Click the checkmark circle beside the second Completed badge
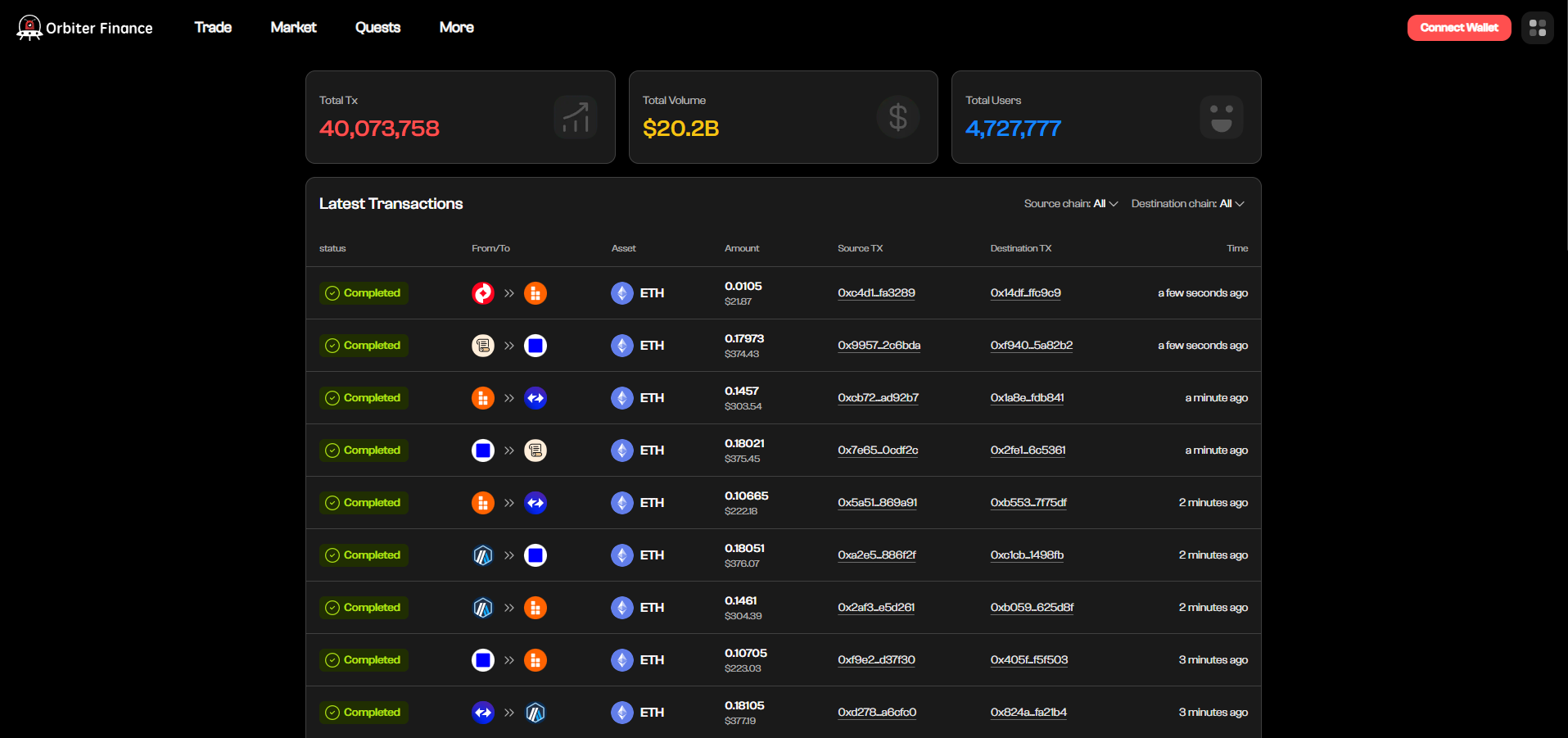Viewport: 1568px width, 738px height. tap(332, 345)
